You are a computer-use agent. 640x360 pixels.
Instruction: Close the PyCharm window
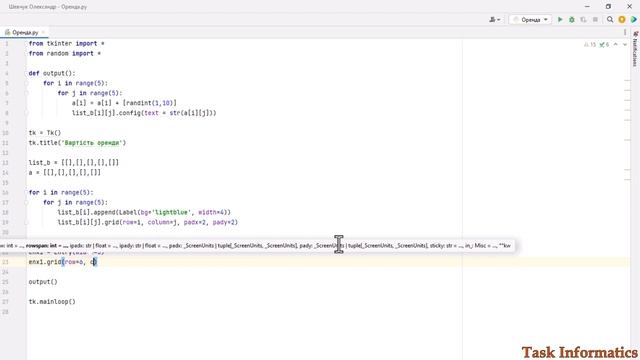pyautogui.click(x=629, y=7)
